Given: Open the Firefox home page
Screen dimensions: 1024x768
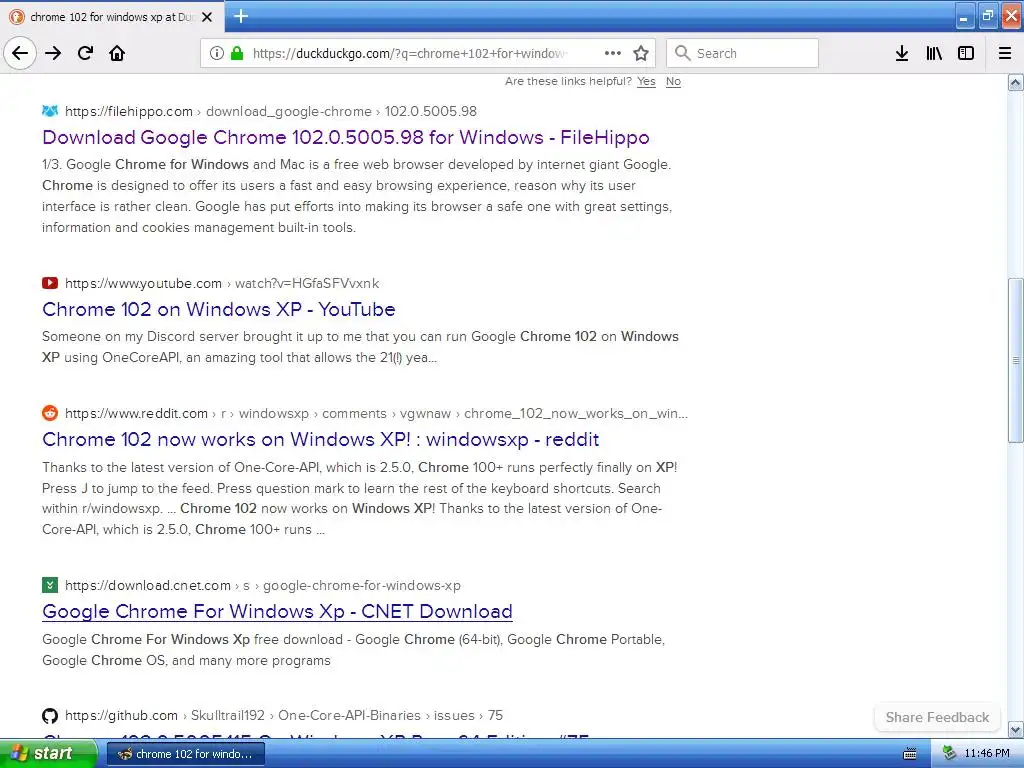Looking at the screenshot, I should coord(117,53).
